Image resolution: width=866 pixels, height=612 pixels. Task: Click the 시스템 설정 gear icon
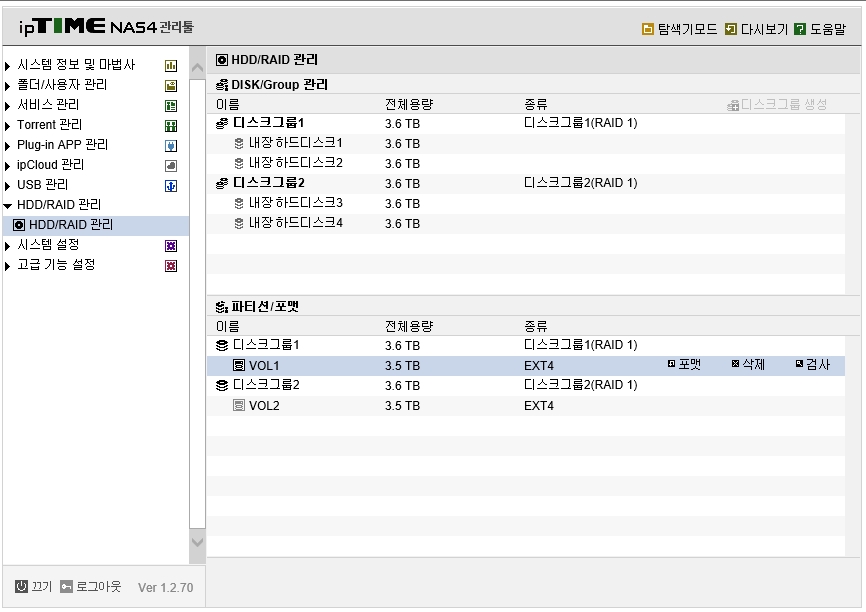pyautogui.click(x=171, y=246)
